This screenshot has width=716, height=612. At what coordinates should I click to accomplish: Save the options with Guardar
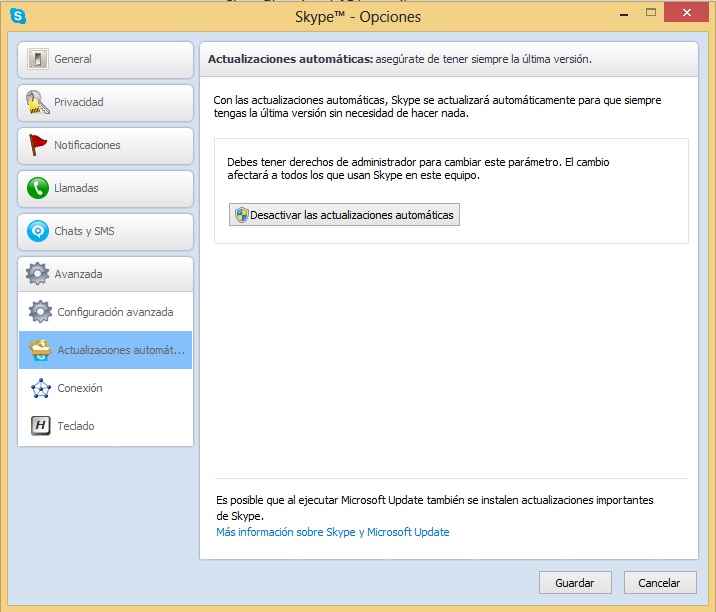pos(574,583)
